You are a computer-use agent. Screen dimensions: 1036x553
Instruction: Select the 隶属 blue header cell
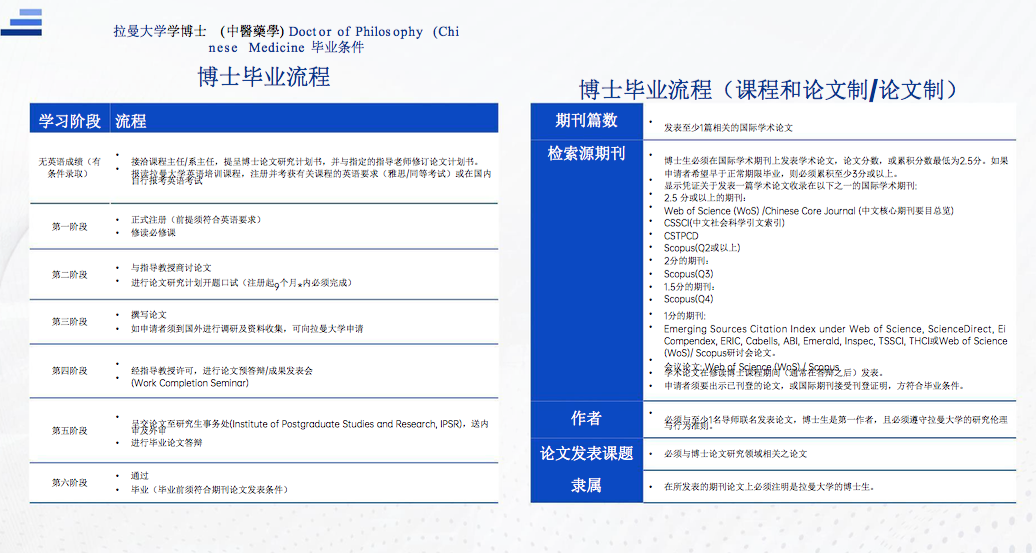tap(586, 485)
